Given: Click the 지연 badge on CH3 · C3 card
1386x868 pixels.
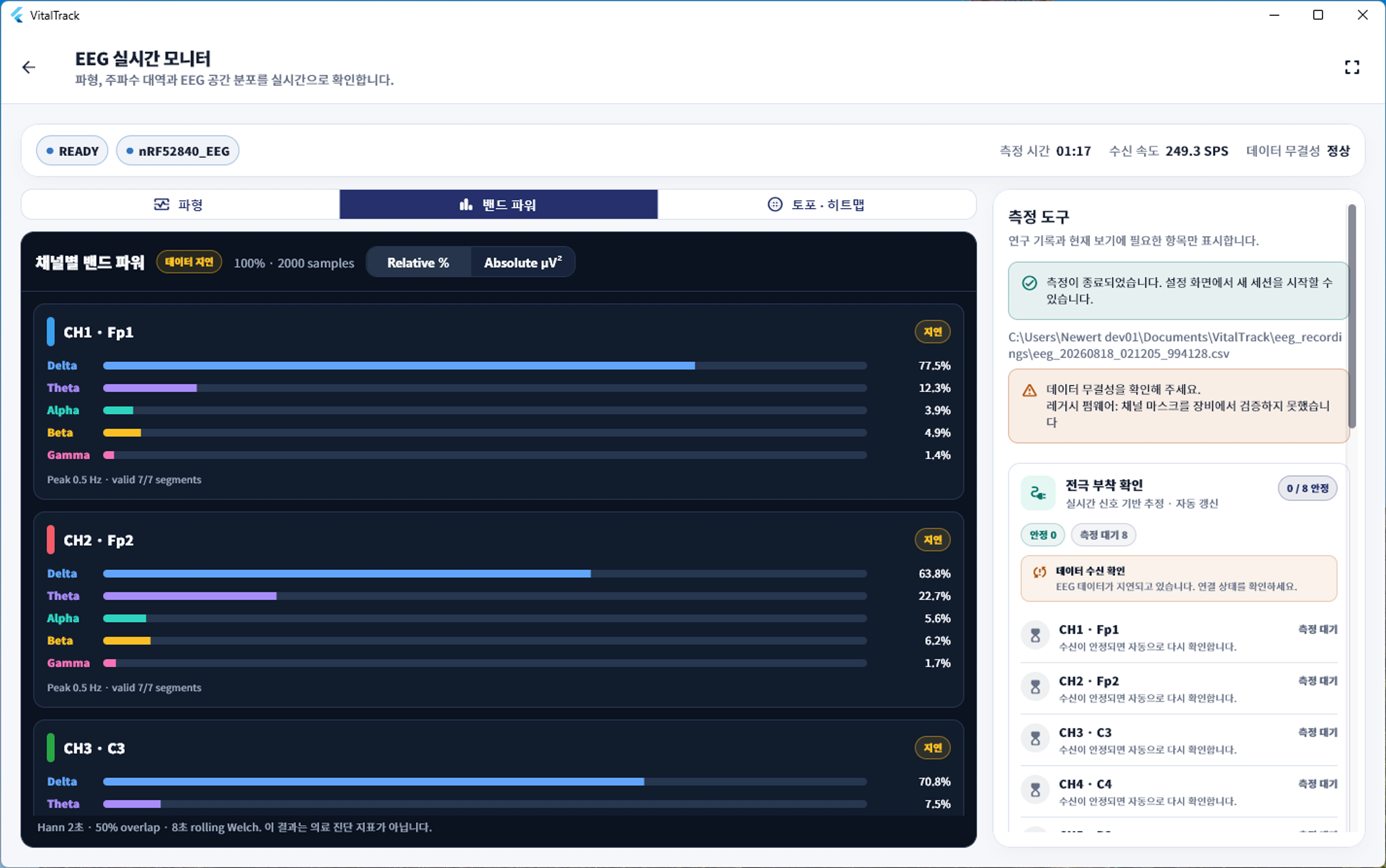Looking at the screenshot, I should coord(933,747).
